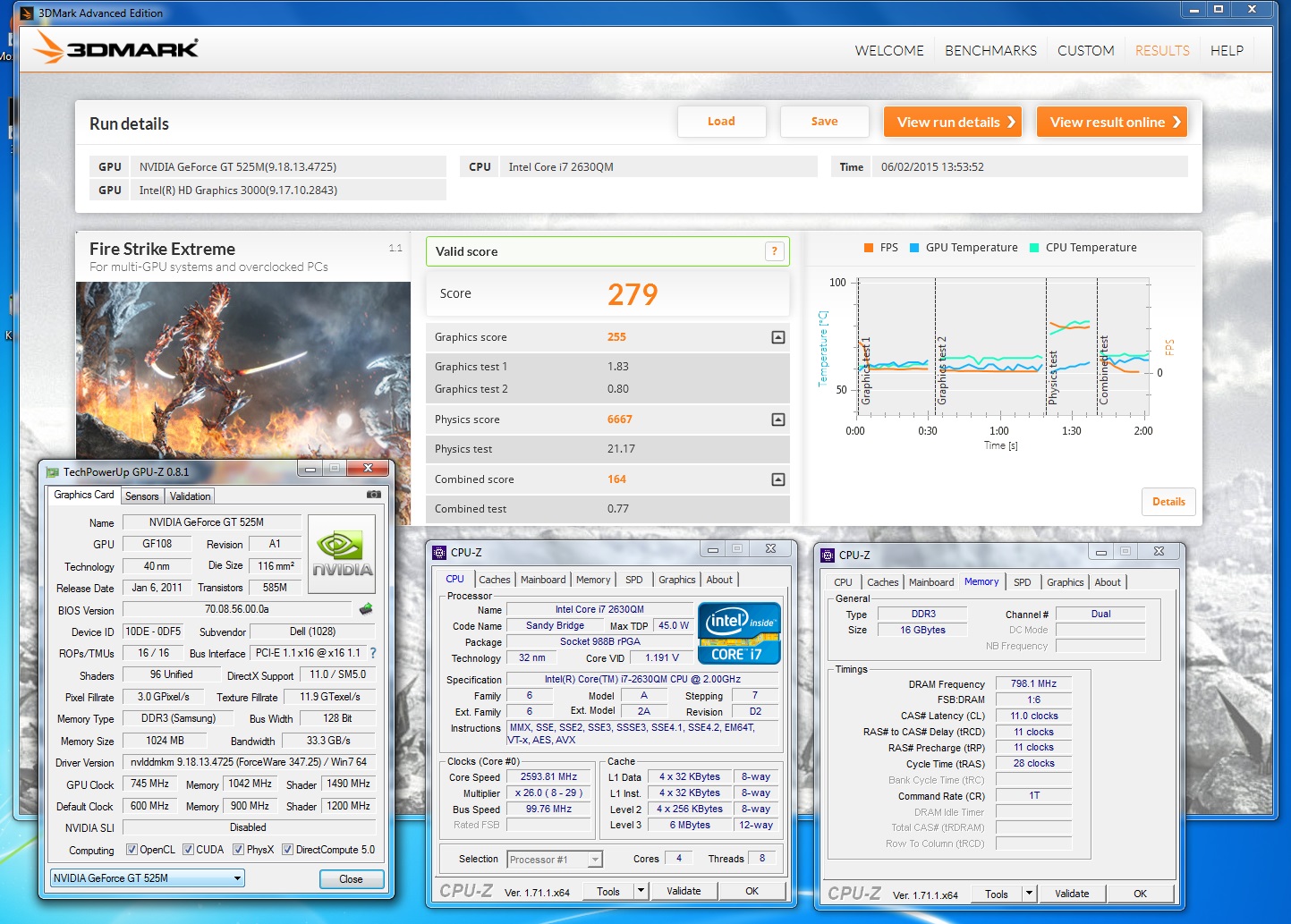Click the GPU-Z Driver Version field
1291x924 pixels.
point(249,763)
